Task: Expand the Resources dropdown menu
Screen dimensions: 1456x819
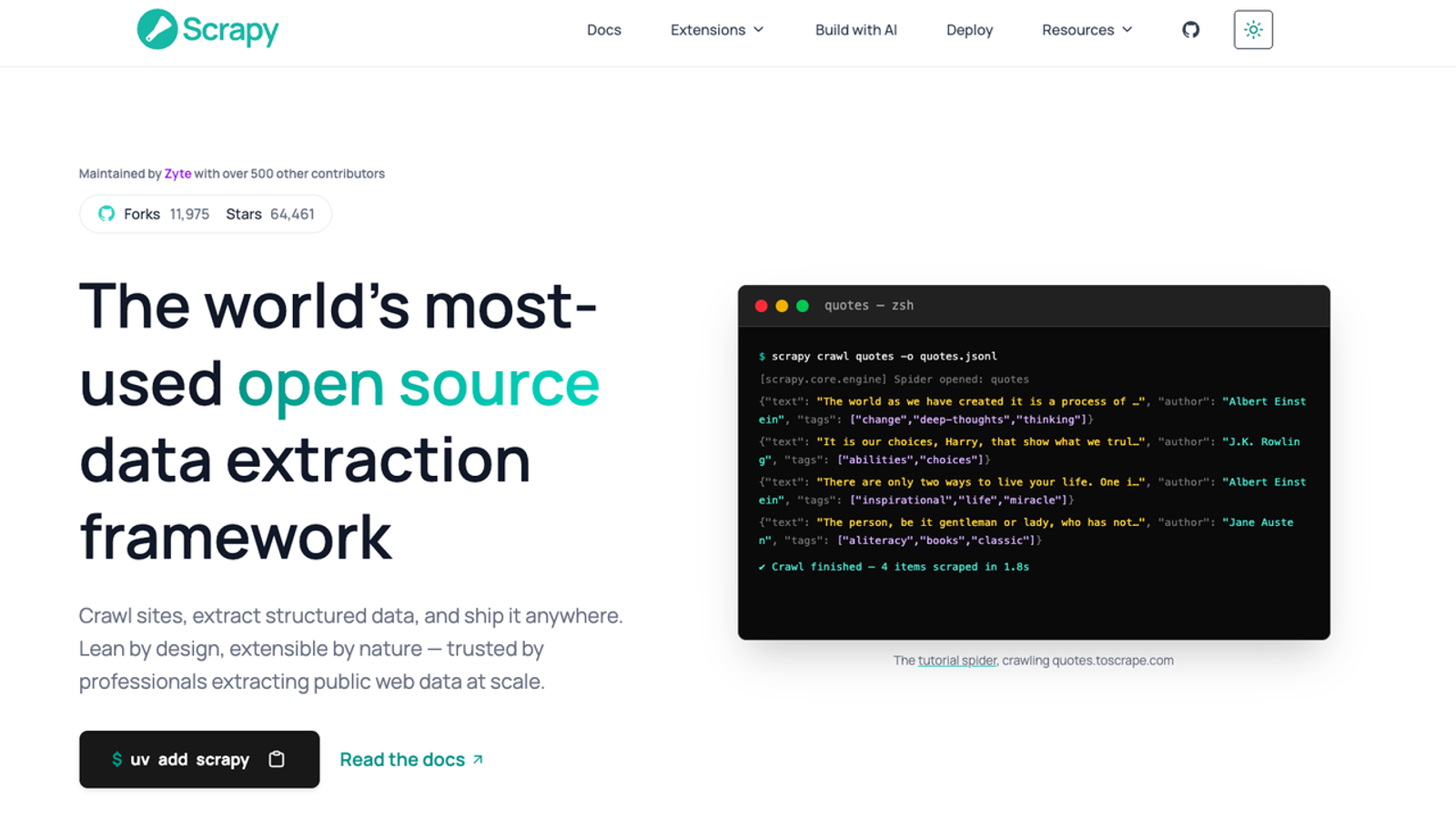Action: [1087, 30]
